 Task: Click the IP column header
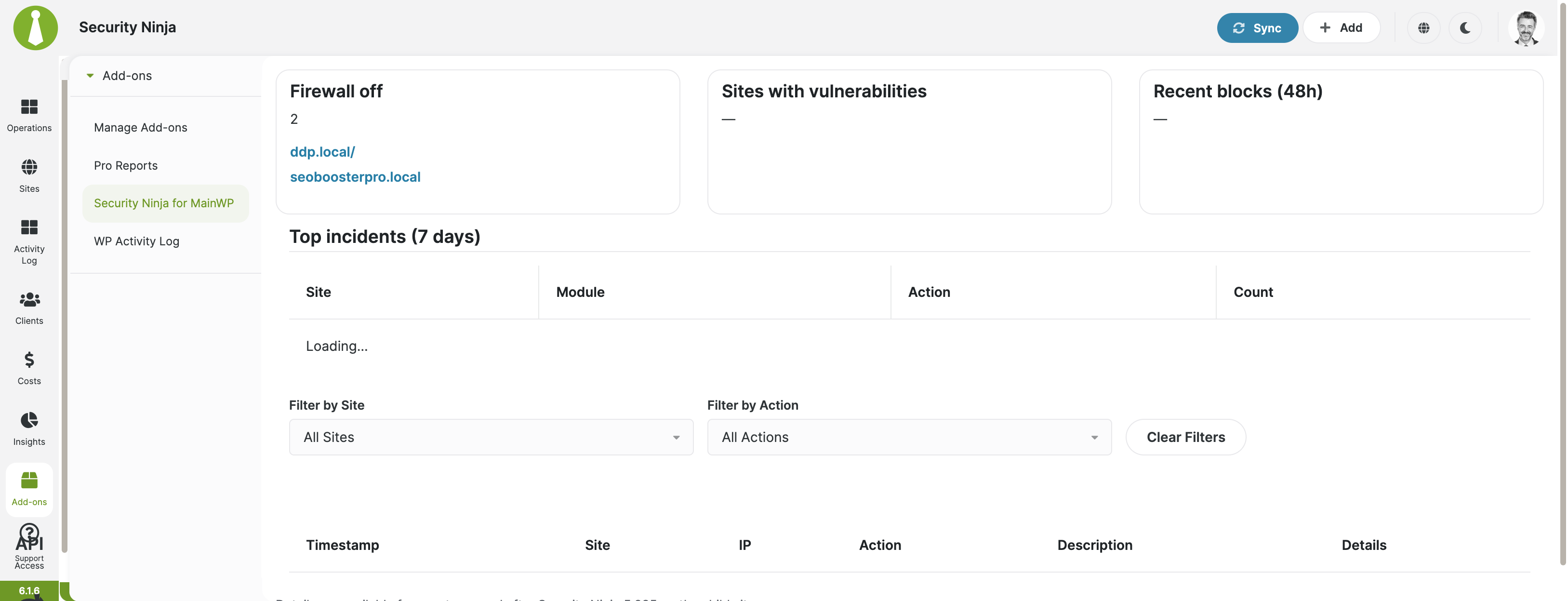(745, 545)
